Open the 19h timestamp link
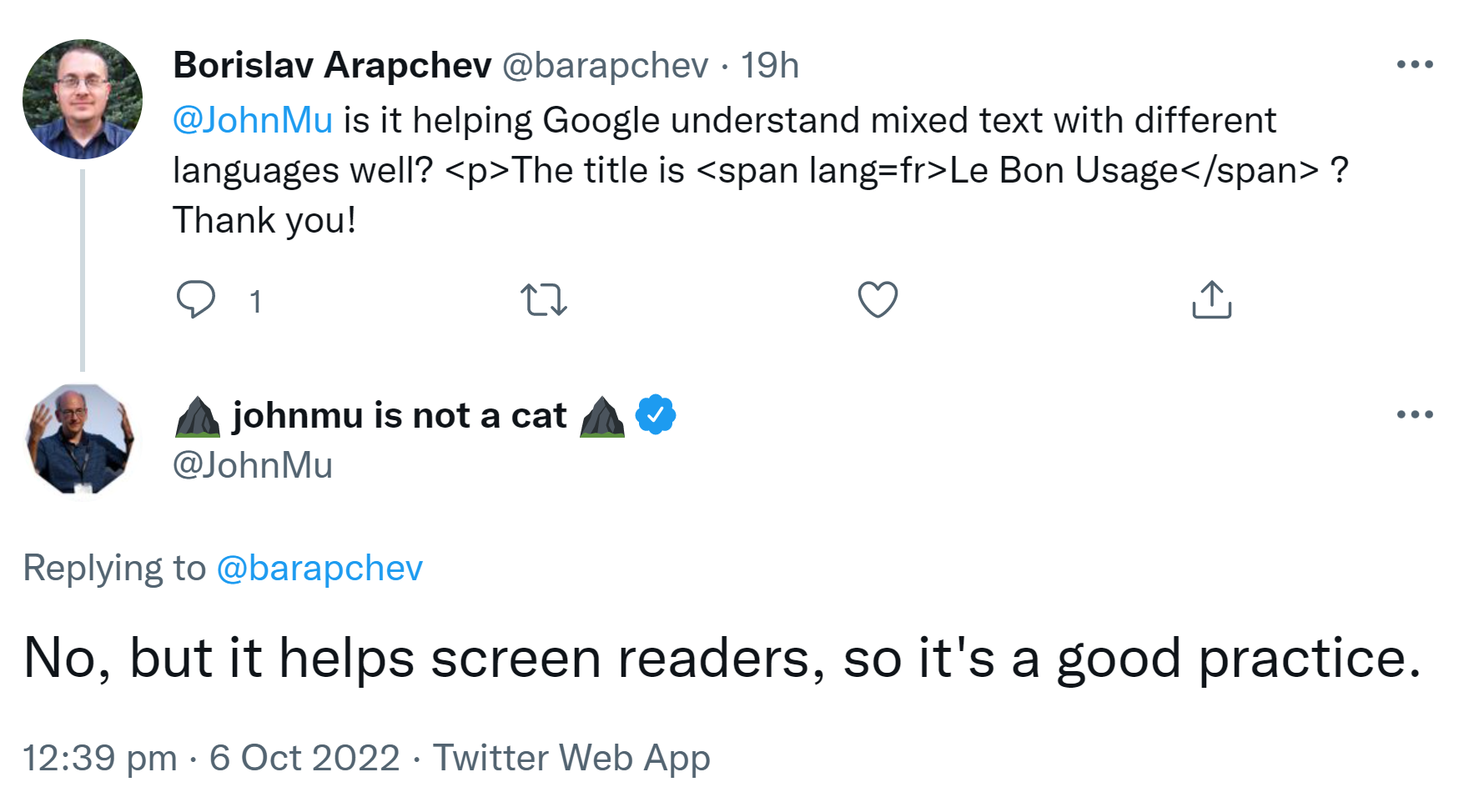This screenshot has height=812, width=1469. [x=769, y=65]
